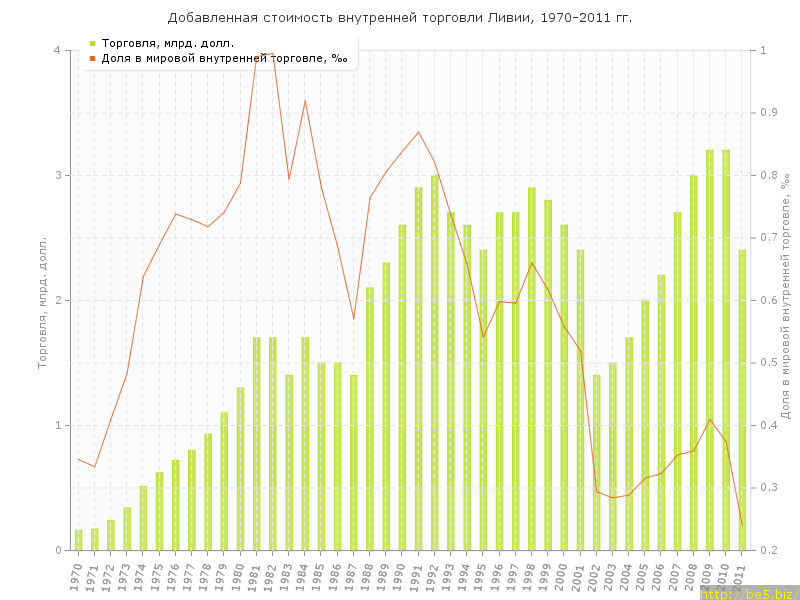This screenshot has width=800, height=600.
Task: Click the 1998 trade value bar
Action: pyautogui.click(x=532, y=368)
